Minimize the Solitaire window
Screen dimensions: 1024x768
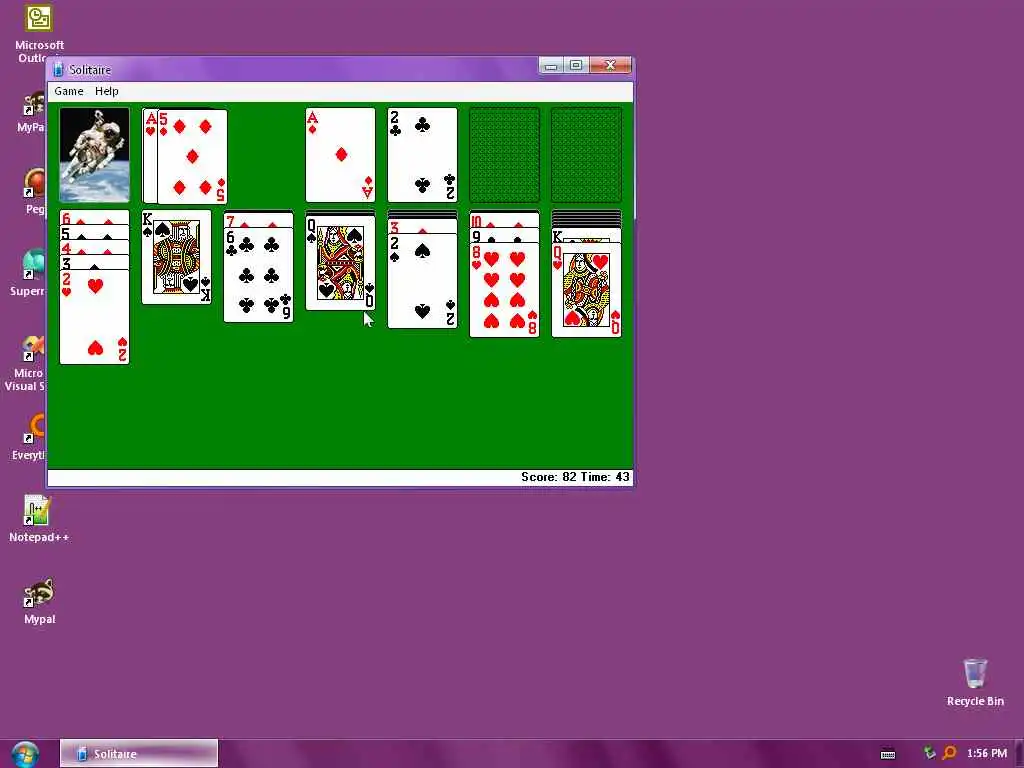click(x=551, y=65)
